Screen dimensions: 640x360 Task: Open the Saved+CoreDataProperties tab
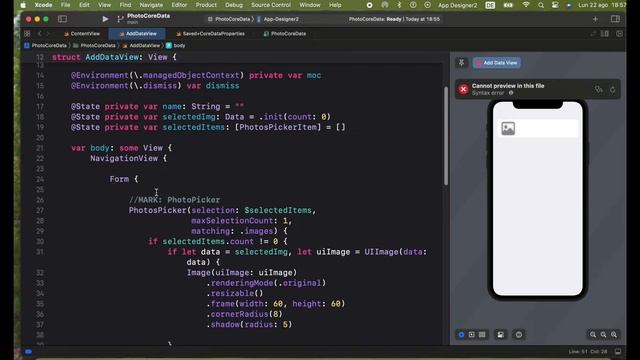click(210, 33)
